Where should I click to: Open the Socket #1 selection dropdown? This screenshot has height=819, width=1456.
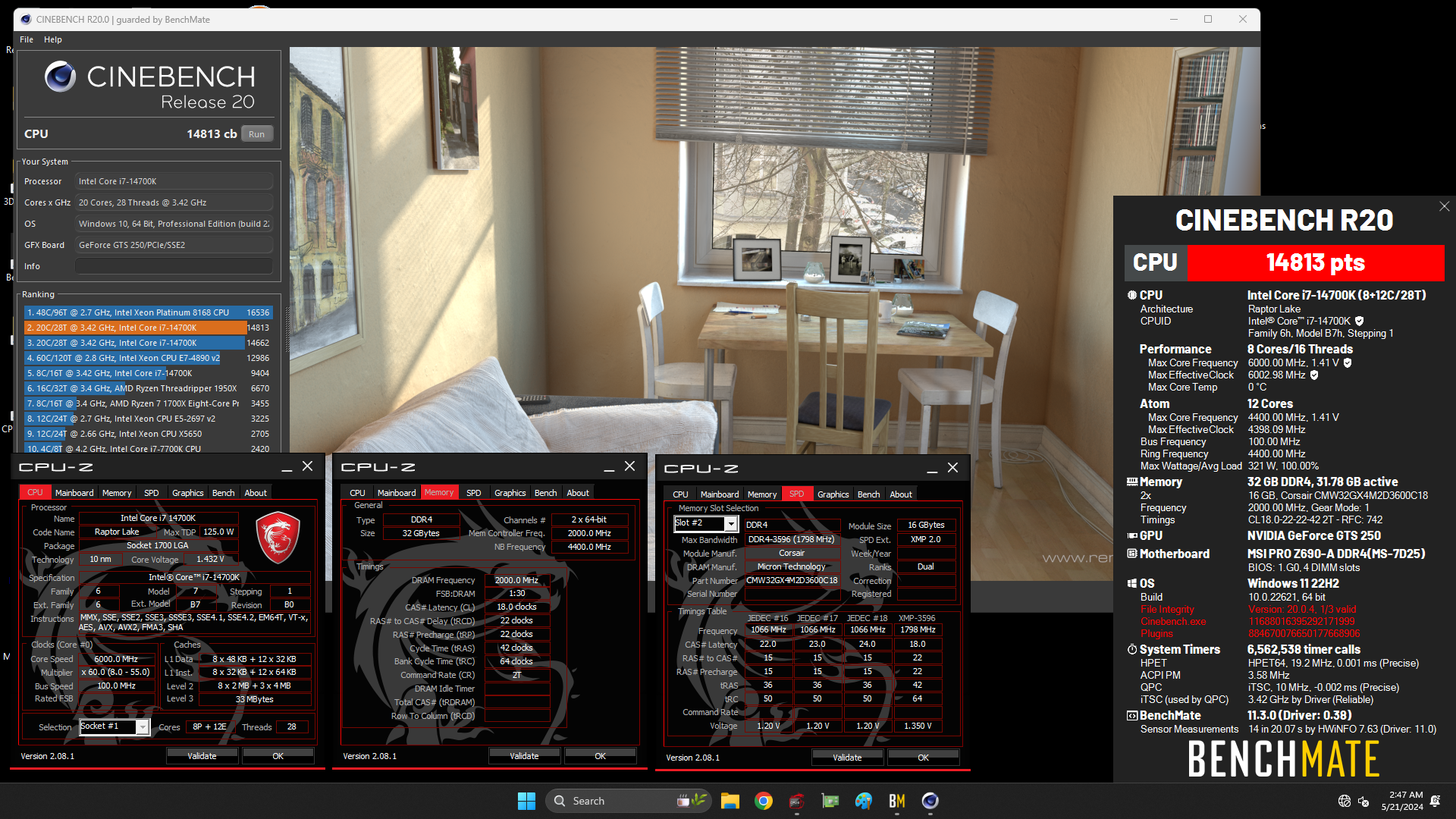142,726
